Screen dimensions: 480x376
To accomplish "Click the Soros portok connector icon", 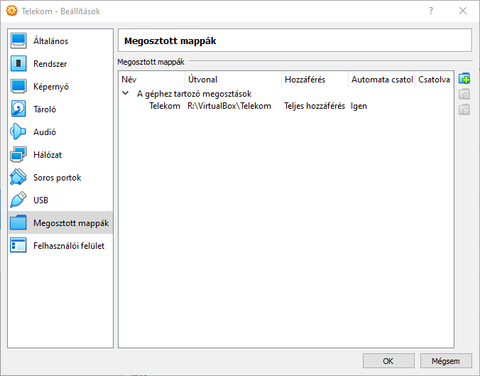I will 18,177.
